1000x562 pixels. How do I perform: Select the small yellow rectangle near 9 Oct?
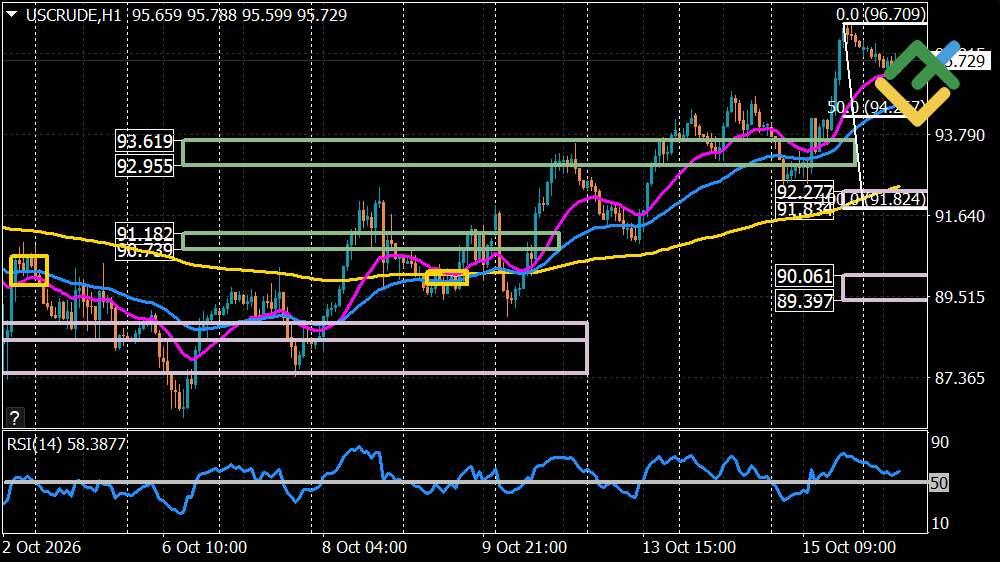click(x=446, y=277)
